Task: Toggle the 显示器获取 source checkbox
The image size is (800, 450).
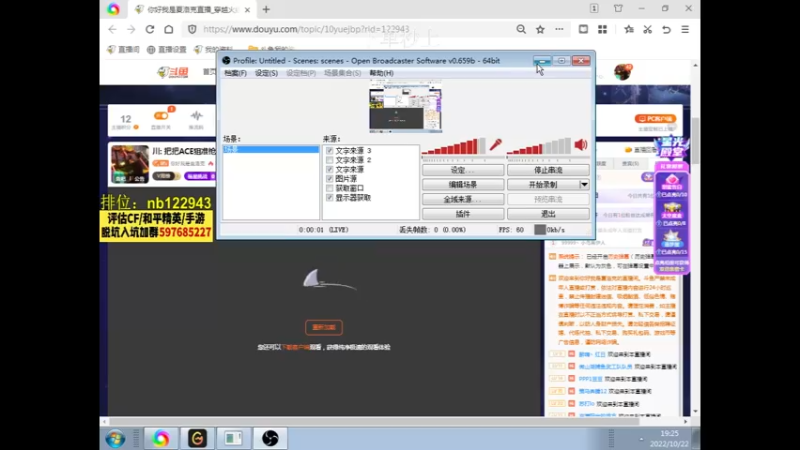Action: [330, 197]
